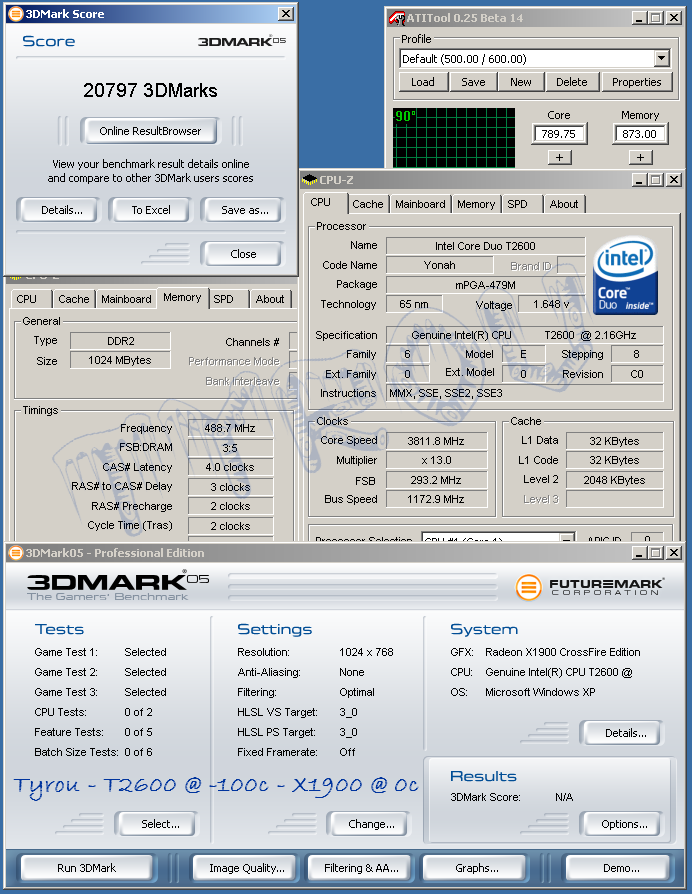Minimize the ATITool window
This screenshot has width=692, height=894.
[640, 18]
